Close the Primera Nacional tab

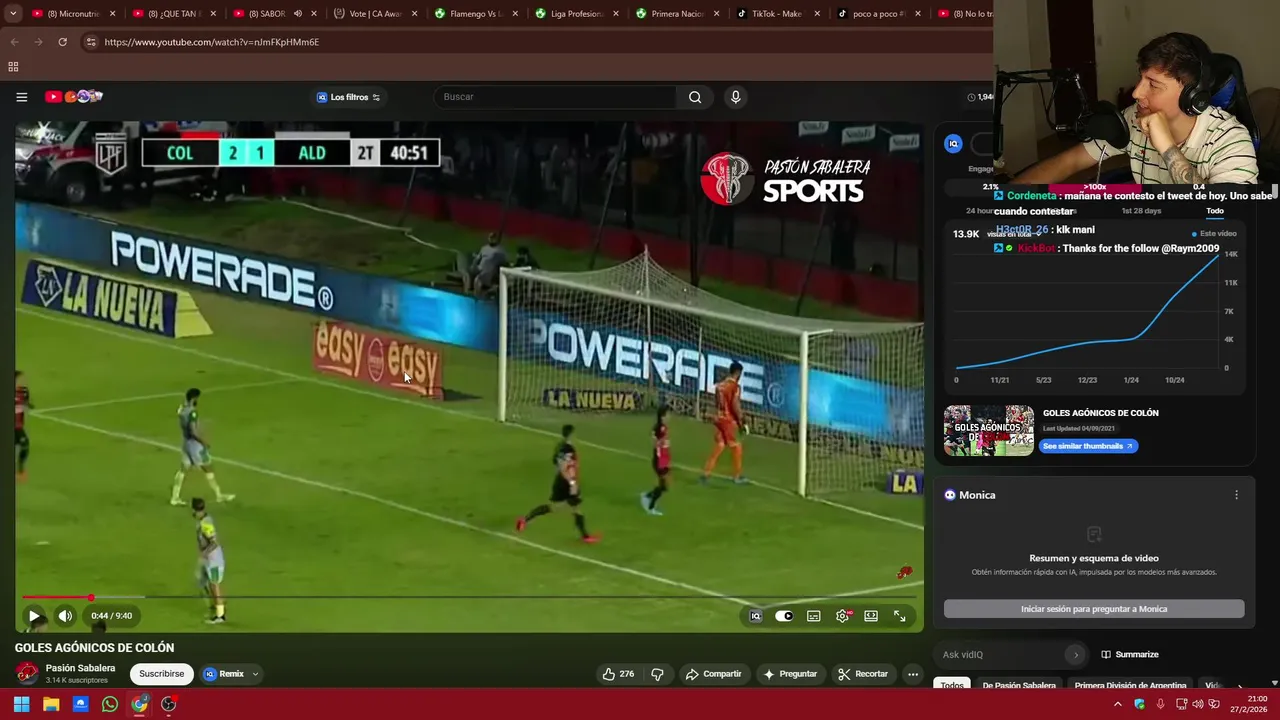716,14
